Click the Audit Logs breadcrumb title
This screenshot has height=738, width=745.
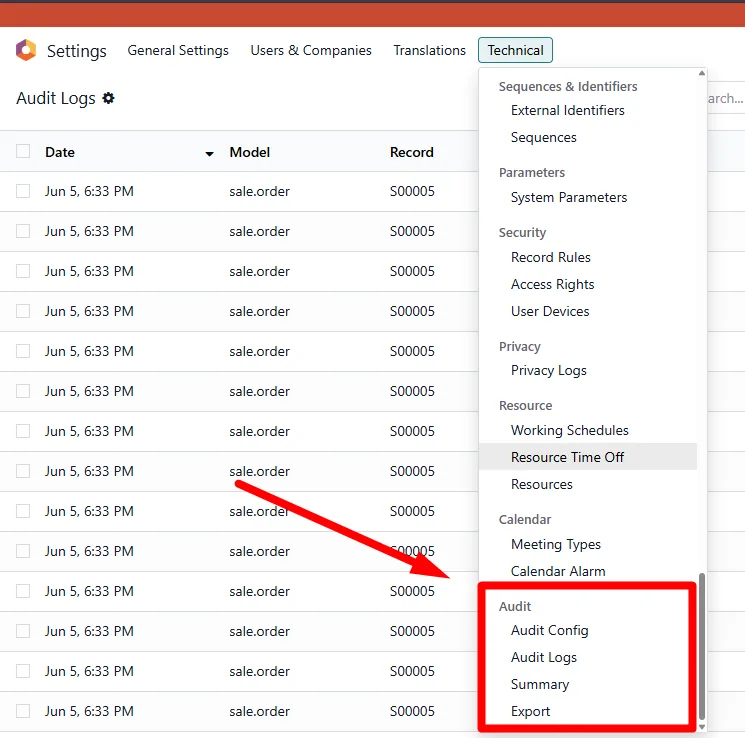[x=56, y=98]
